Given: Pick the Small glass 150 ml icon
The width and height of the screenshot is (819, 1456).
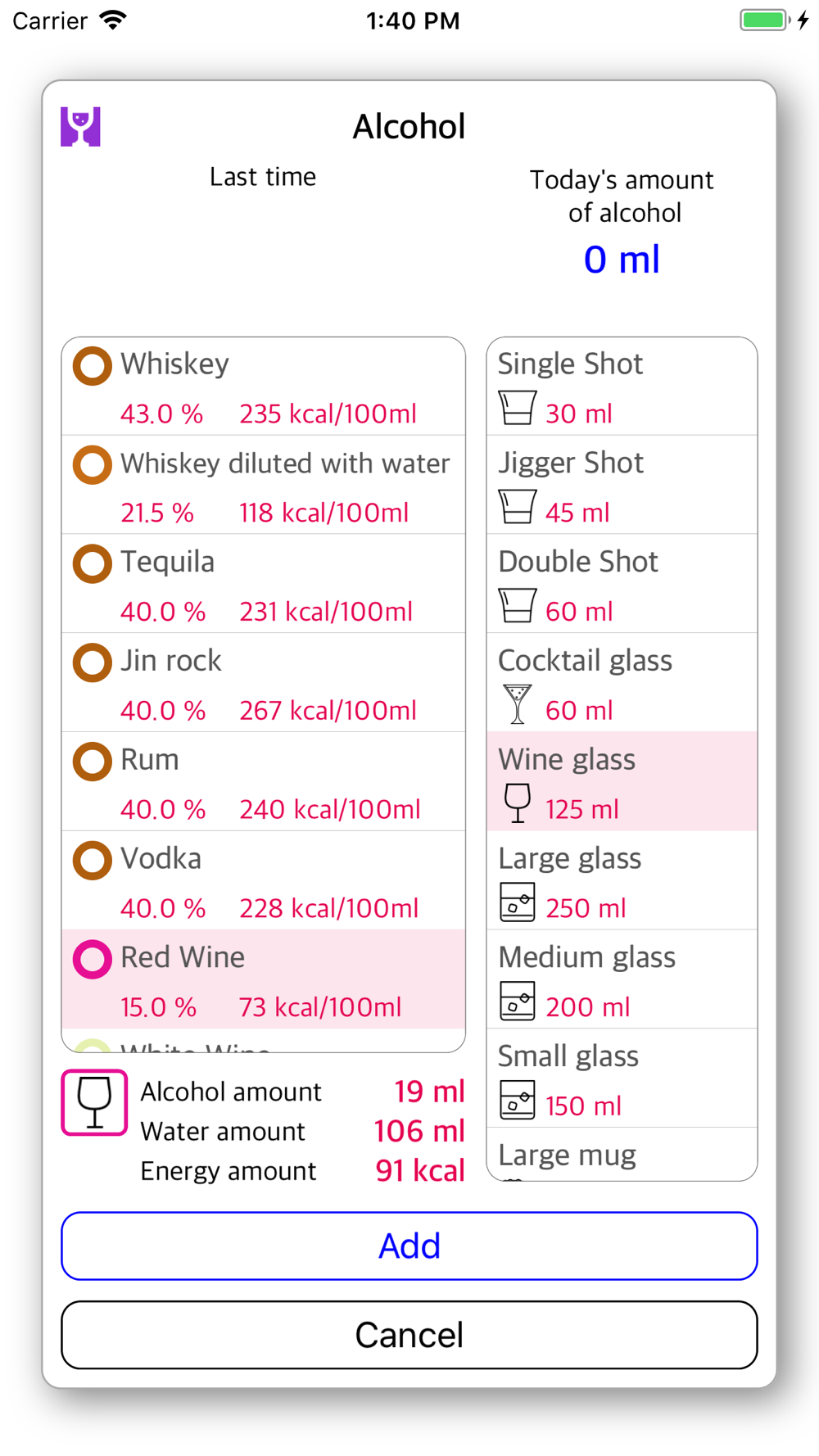Looking at the screenshot, I should click(x=518, y=1101).
